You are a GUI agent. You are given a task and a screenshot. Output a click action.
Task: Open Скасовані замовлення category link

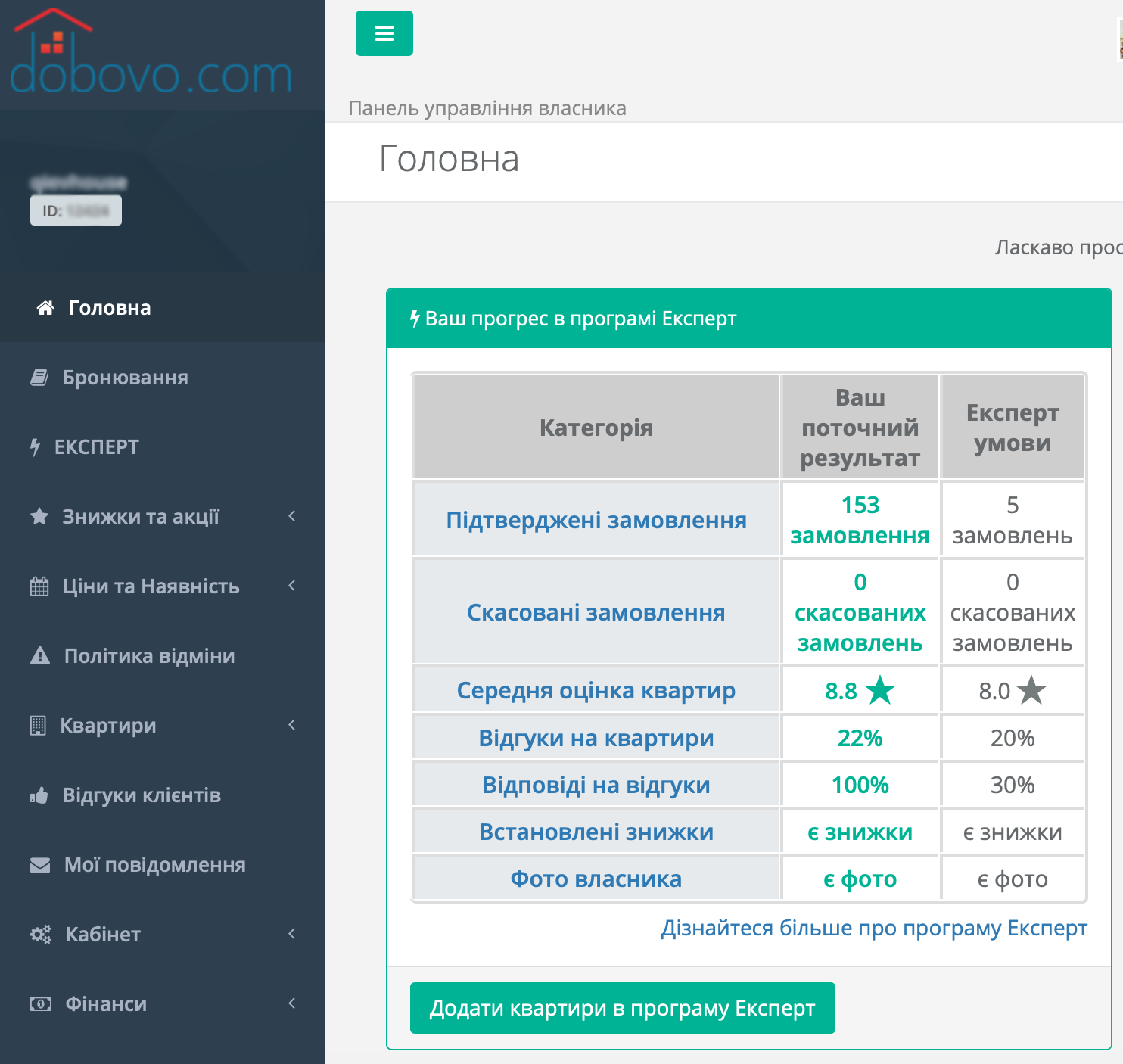[596, 613]
